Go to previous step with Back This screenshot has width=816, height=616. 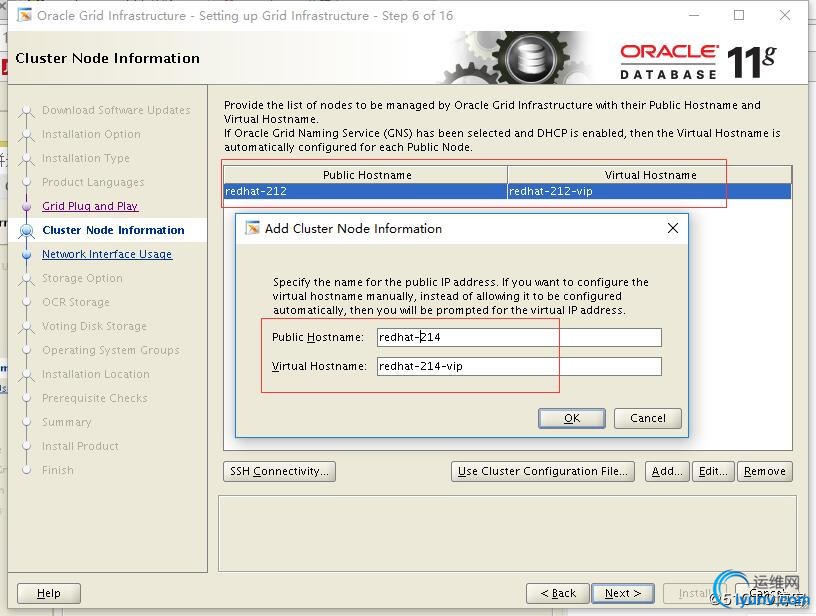coord(558,593)
